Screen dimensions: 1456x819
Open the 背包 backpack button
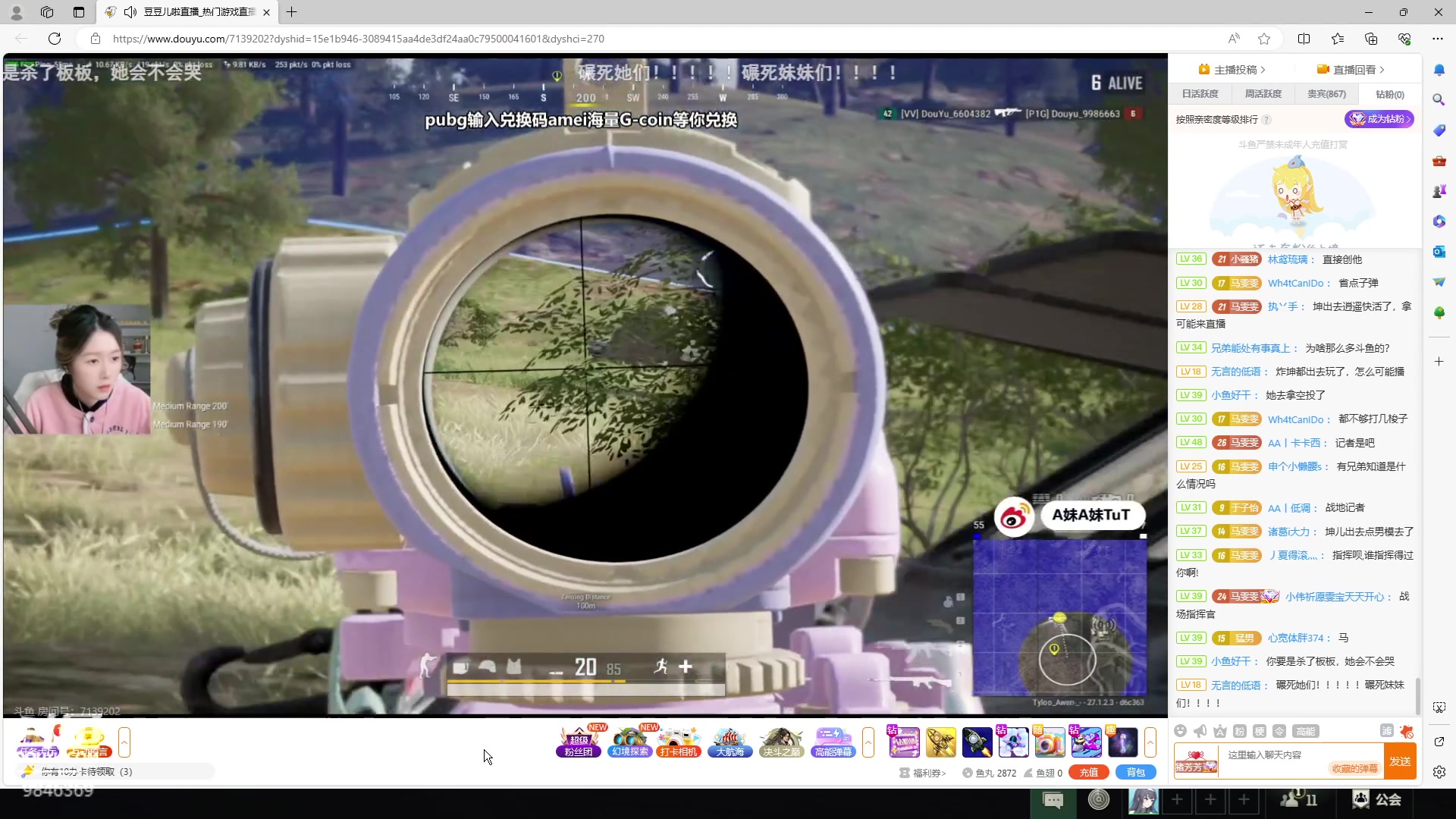(x=1135, y=773)
